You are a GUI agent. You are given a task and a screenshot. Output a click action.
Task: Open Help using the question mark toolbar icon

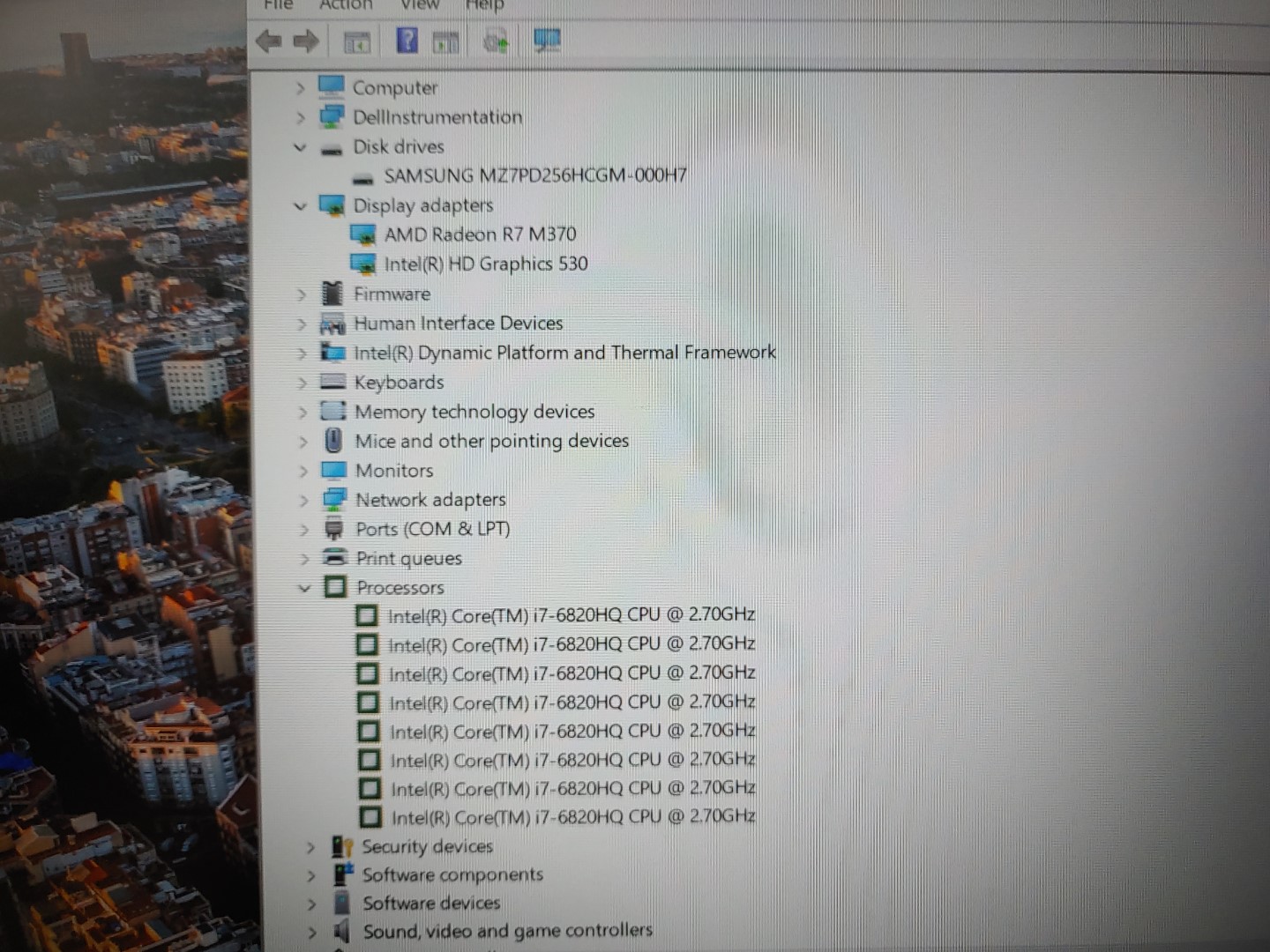click(406, 40)
